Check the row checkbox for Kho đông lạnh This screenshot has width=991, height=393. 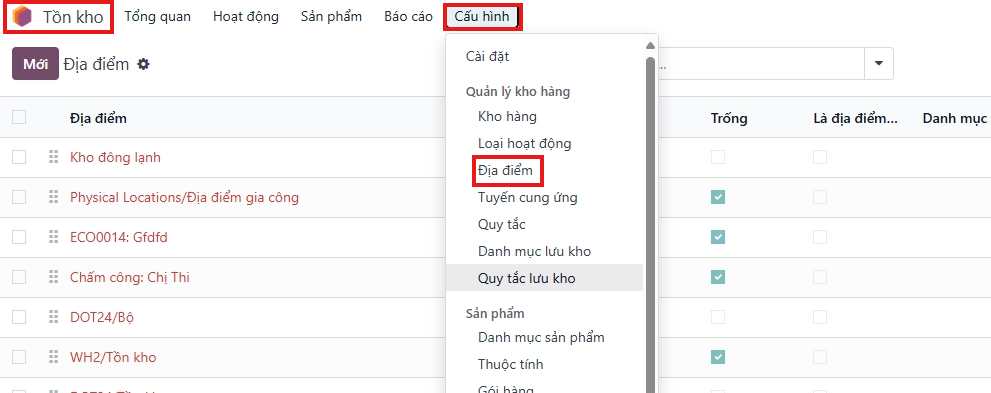[19, 157]
